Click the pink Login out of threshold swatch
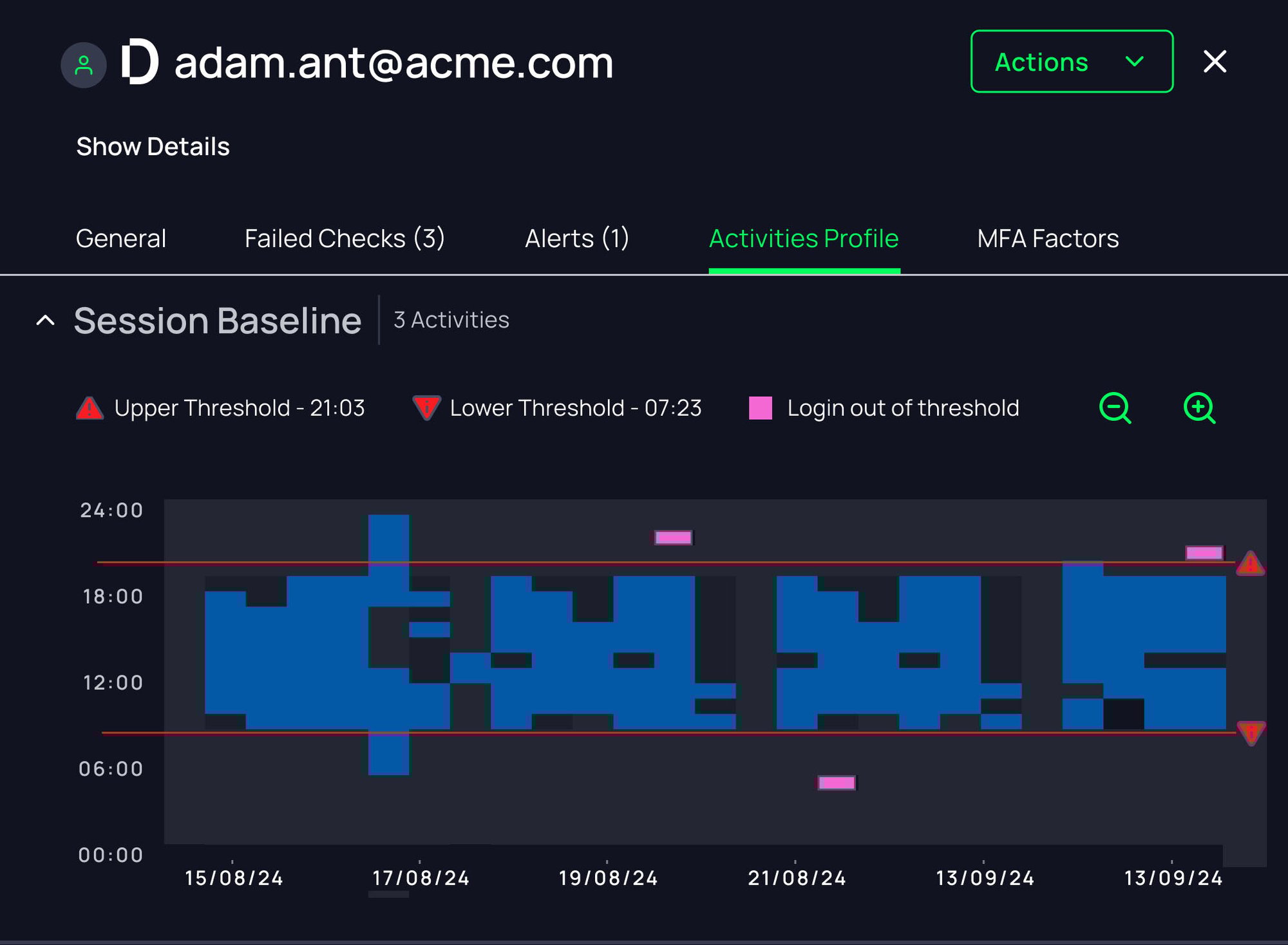The height and width of the screenshot is (945, 1288). [x=761, y=408]
